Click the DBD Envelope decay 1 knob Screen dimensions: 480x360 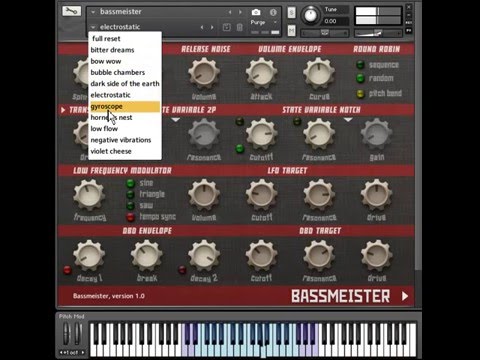[89, 256]
